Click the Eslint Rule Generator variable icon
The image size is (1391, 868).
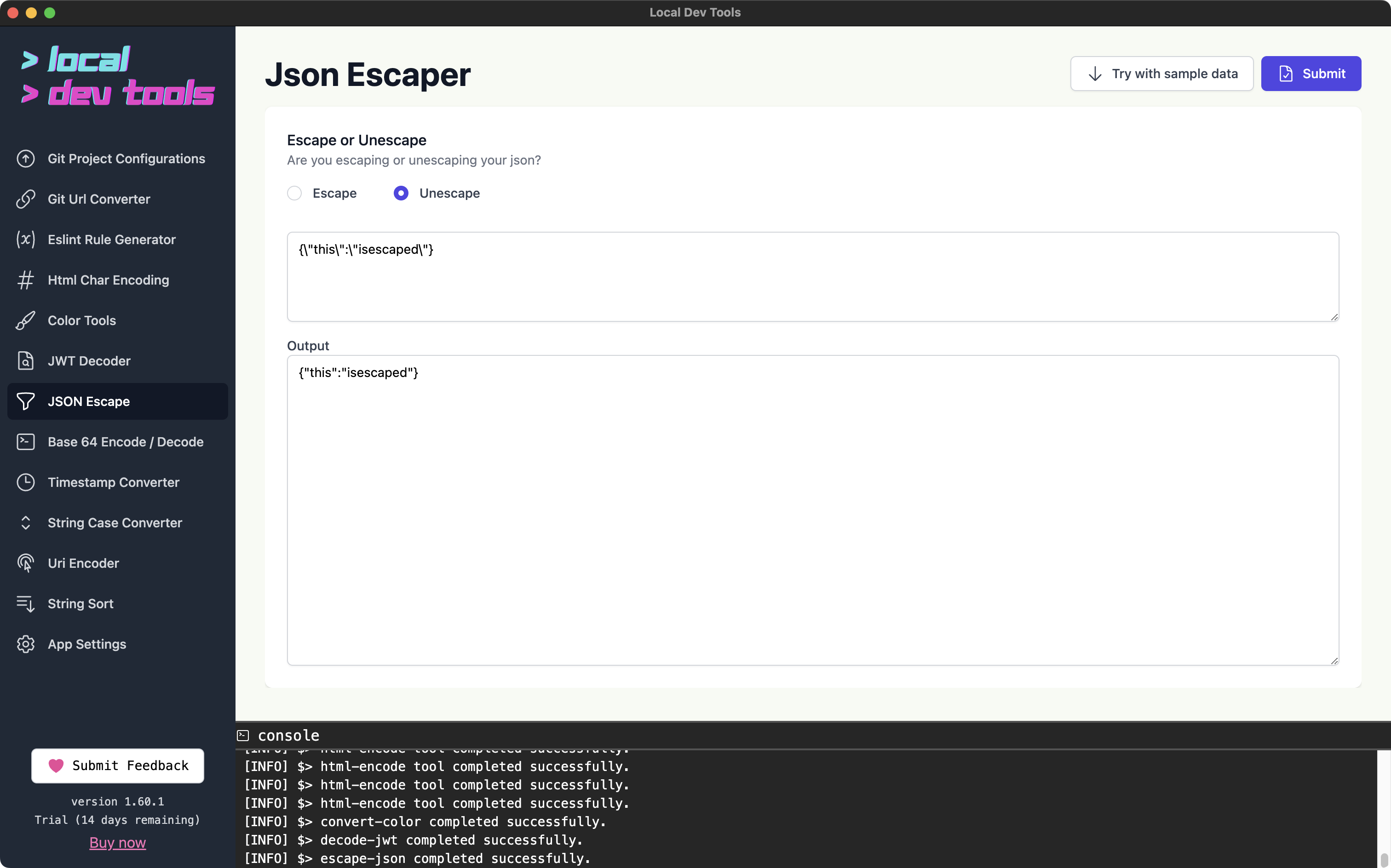[25, 240]
